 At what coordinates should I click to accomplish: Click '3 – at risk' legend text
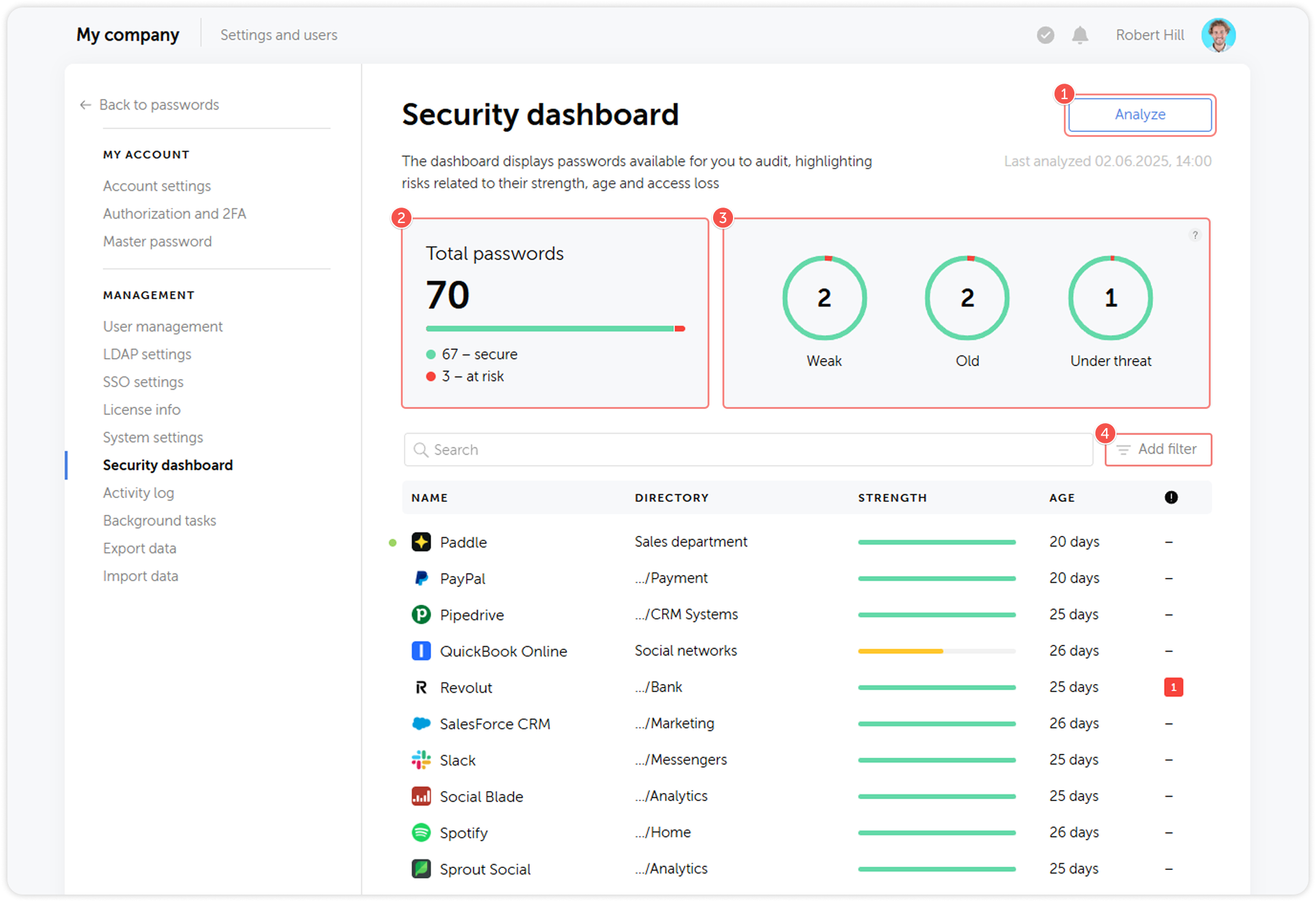(x=473, y=377)
